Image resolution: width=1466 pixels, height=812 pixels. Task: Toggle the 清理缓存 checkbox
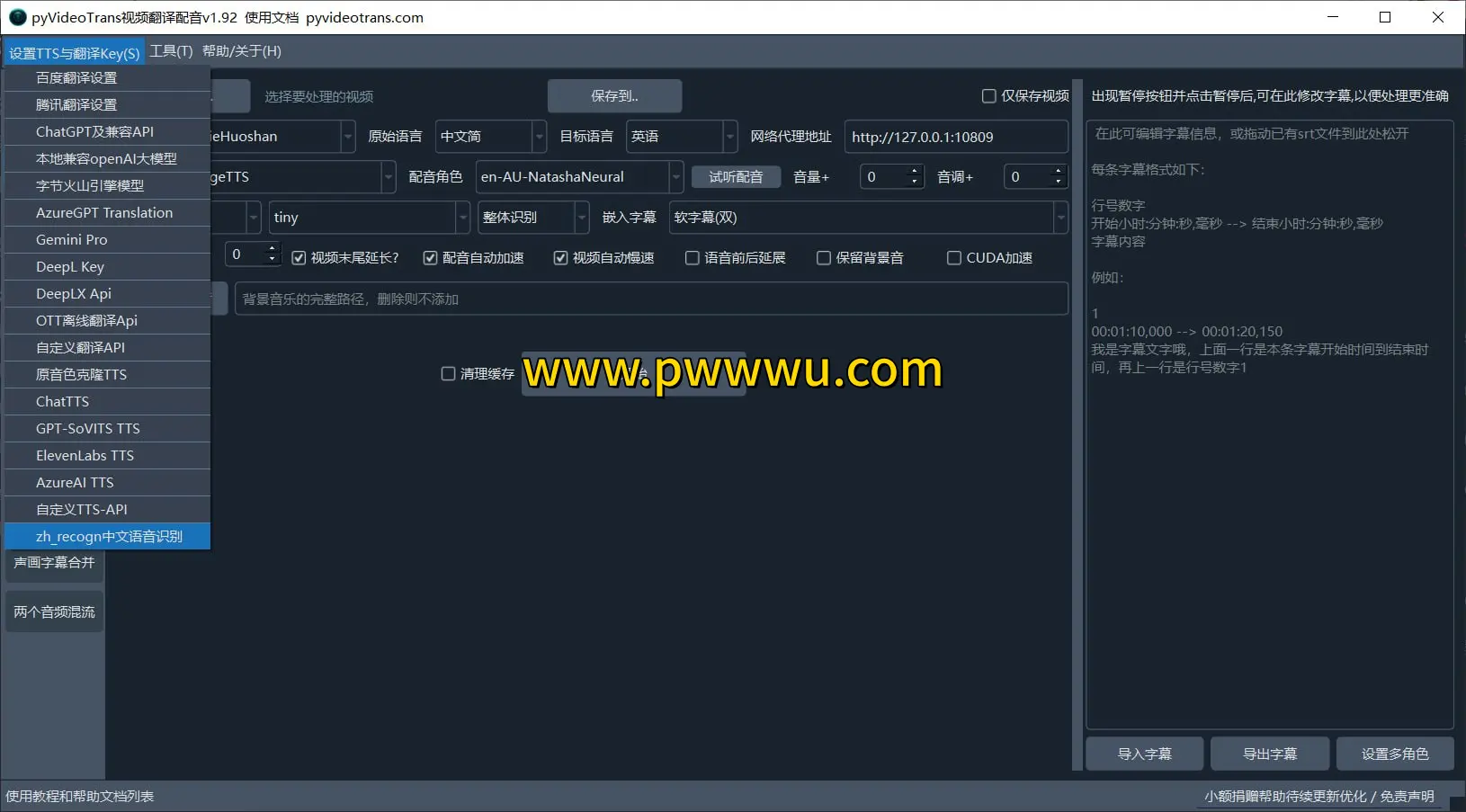coord(449,374)
